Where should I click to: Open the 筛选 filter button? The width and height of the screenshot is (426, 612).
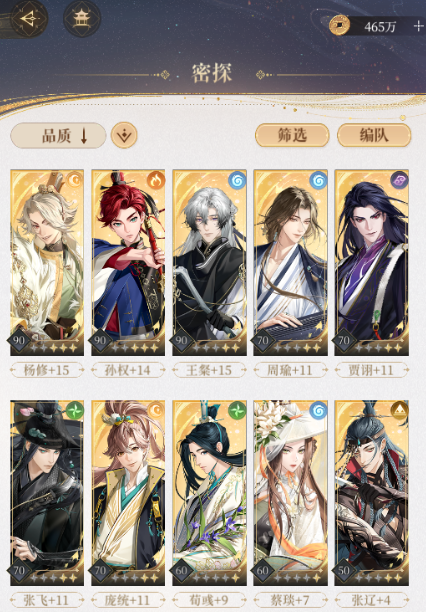coord(292,135)
